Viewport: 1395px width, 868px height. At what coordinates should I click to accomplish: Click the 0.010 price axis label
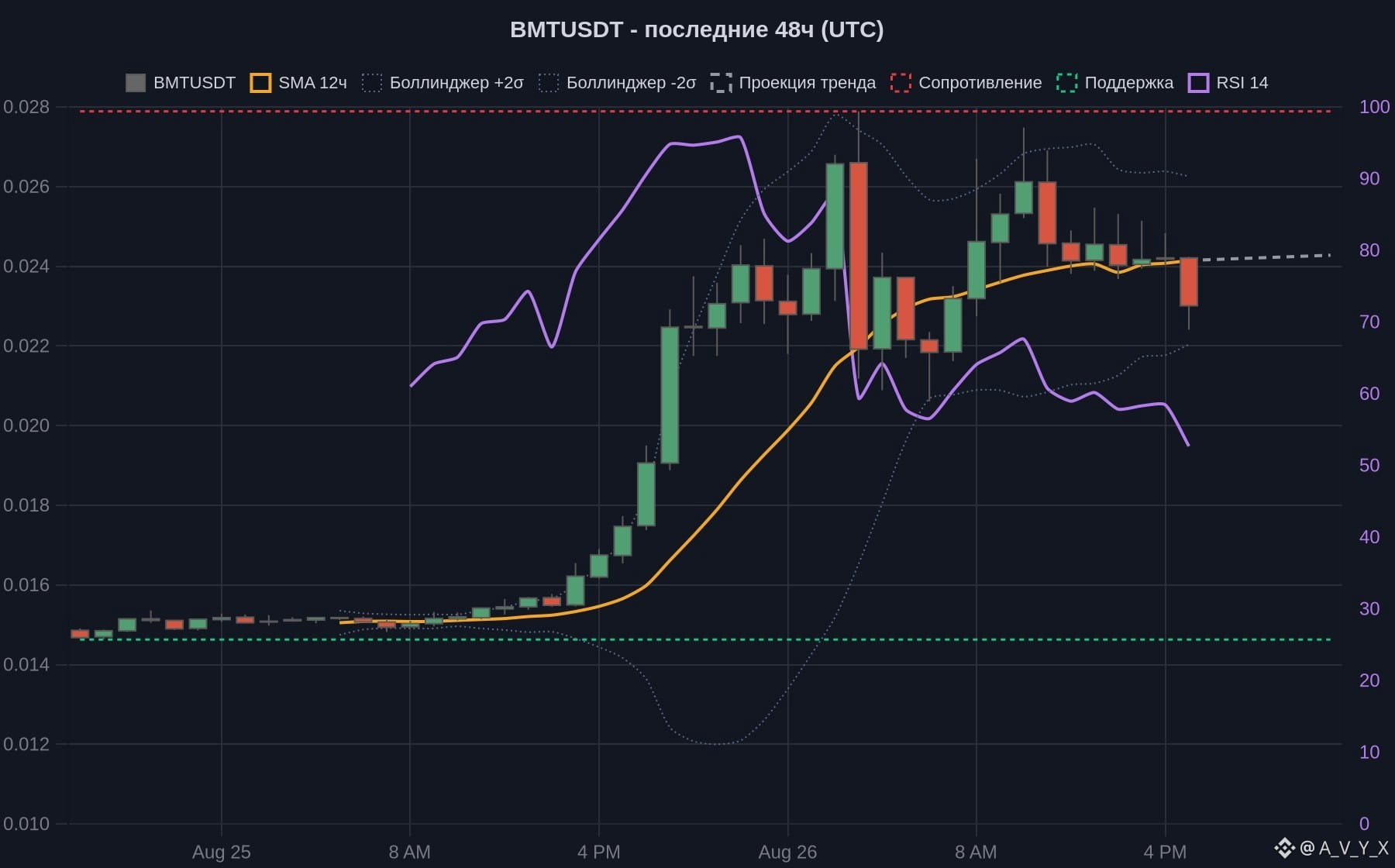click(x=26, y=824)
